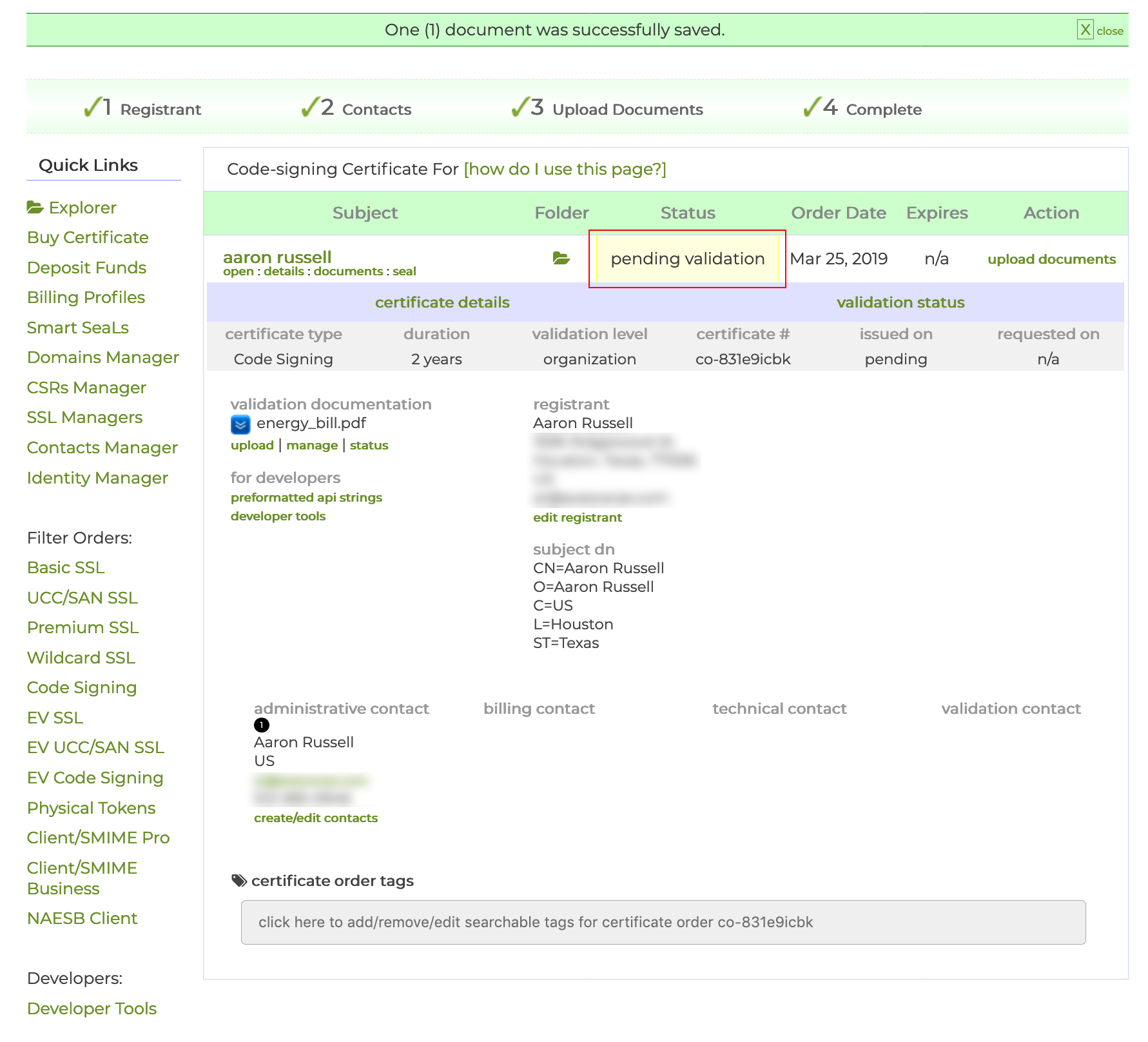Screen dimensions: 1148x1042
Task: Click the checkmark beside step 4 Complete
Action: click(812, 107)
